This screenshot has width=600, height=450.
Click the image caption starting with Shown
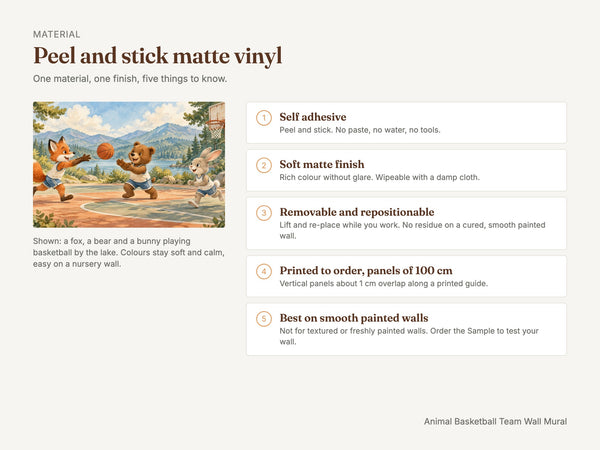[x=129, y=253]
